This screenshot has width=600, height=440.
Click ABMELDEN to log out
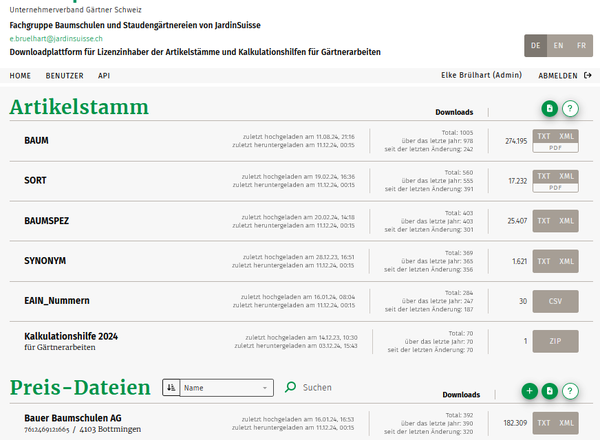(558, 76)
